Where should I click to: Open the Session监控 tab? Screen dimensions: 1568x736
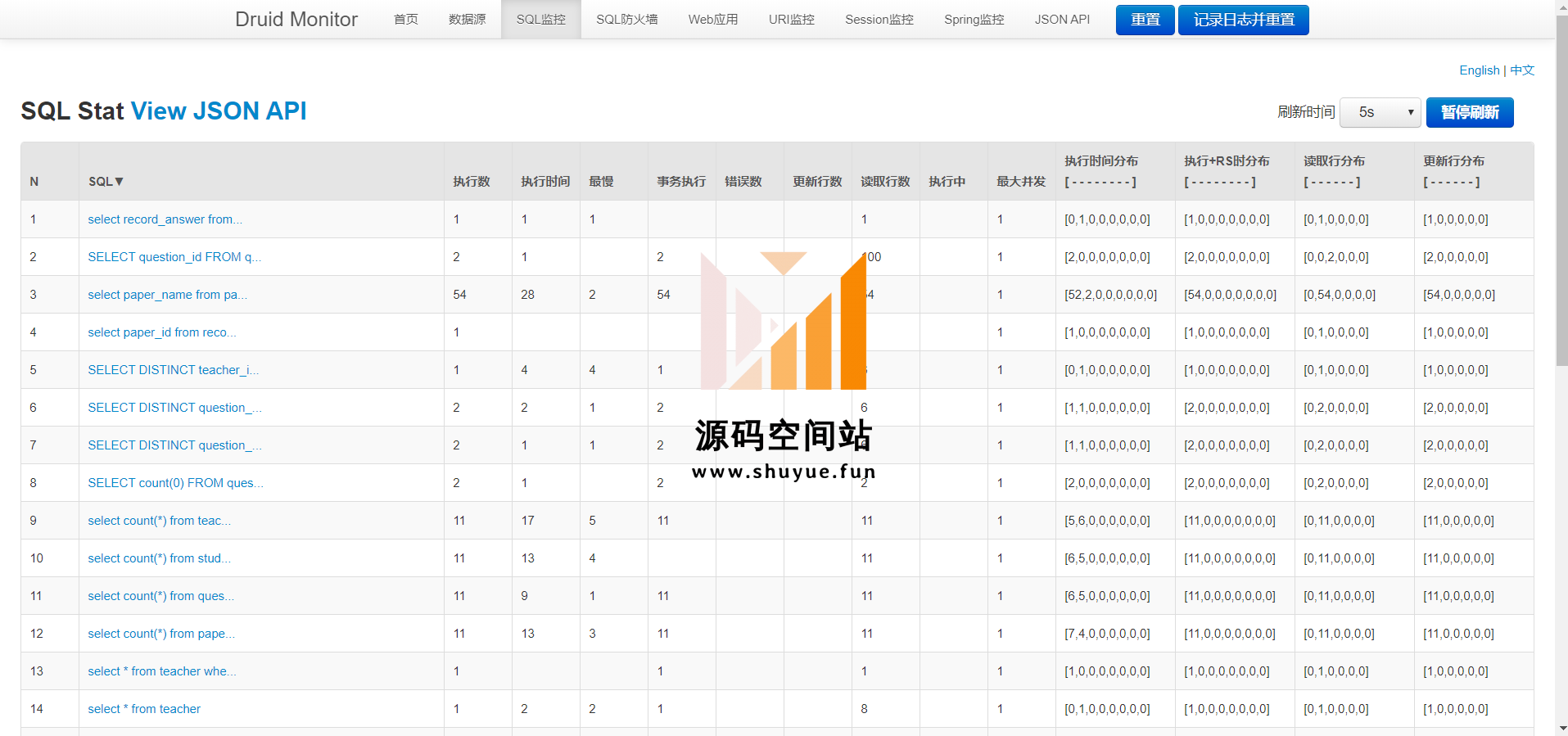pyautogui.click(x=879, y=19)
